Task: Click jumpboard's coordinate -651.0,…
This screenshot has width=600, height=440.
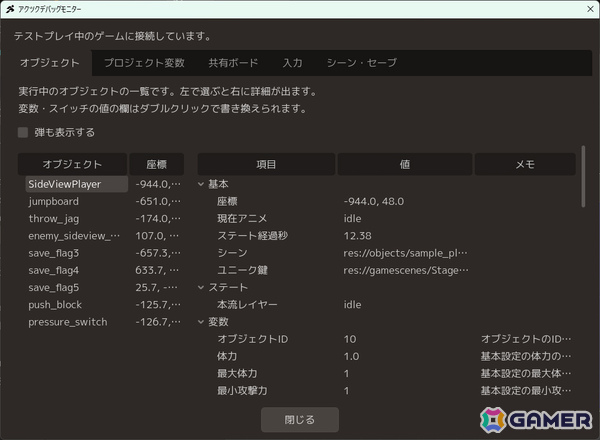Action: tap(158, 201)
